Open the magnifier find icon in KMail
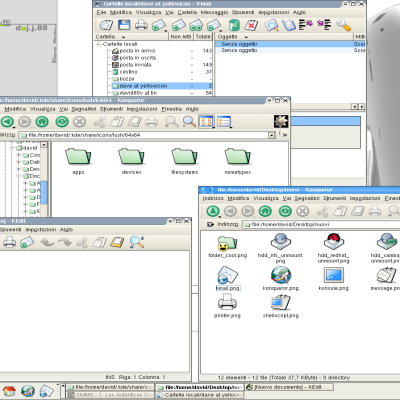Viewport: 400px width, 400px height. point(272,25)
